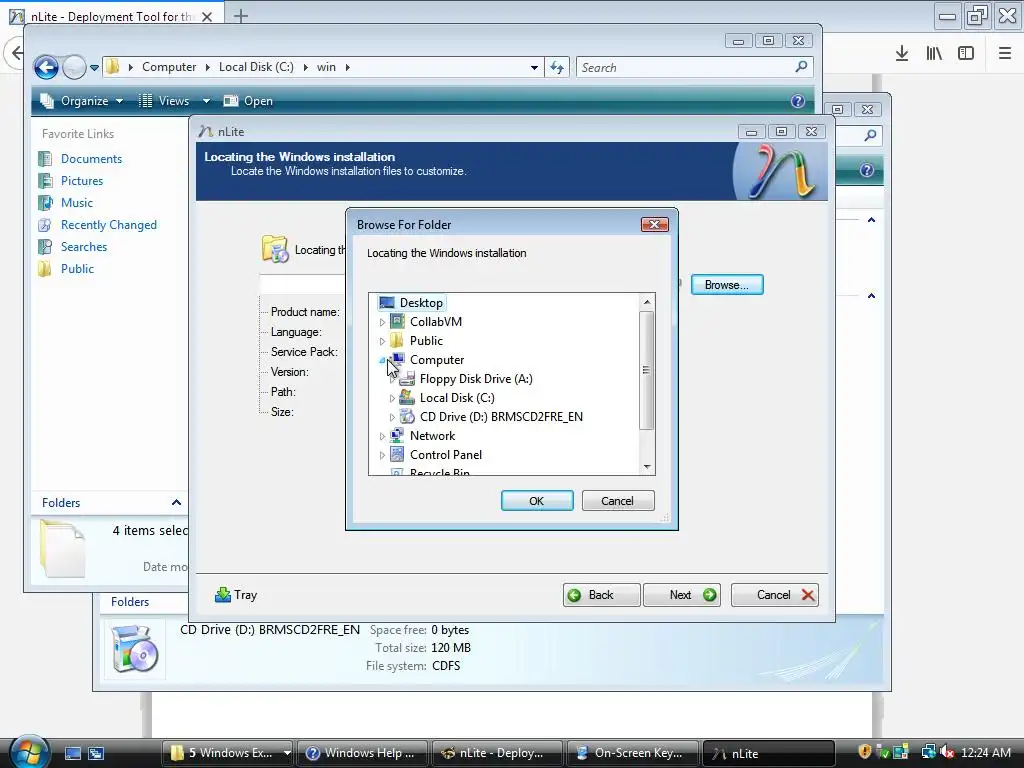
Task: Expand Local Disk (C:) in folder tree
Action: coord(392,398)
